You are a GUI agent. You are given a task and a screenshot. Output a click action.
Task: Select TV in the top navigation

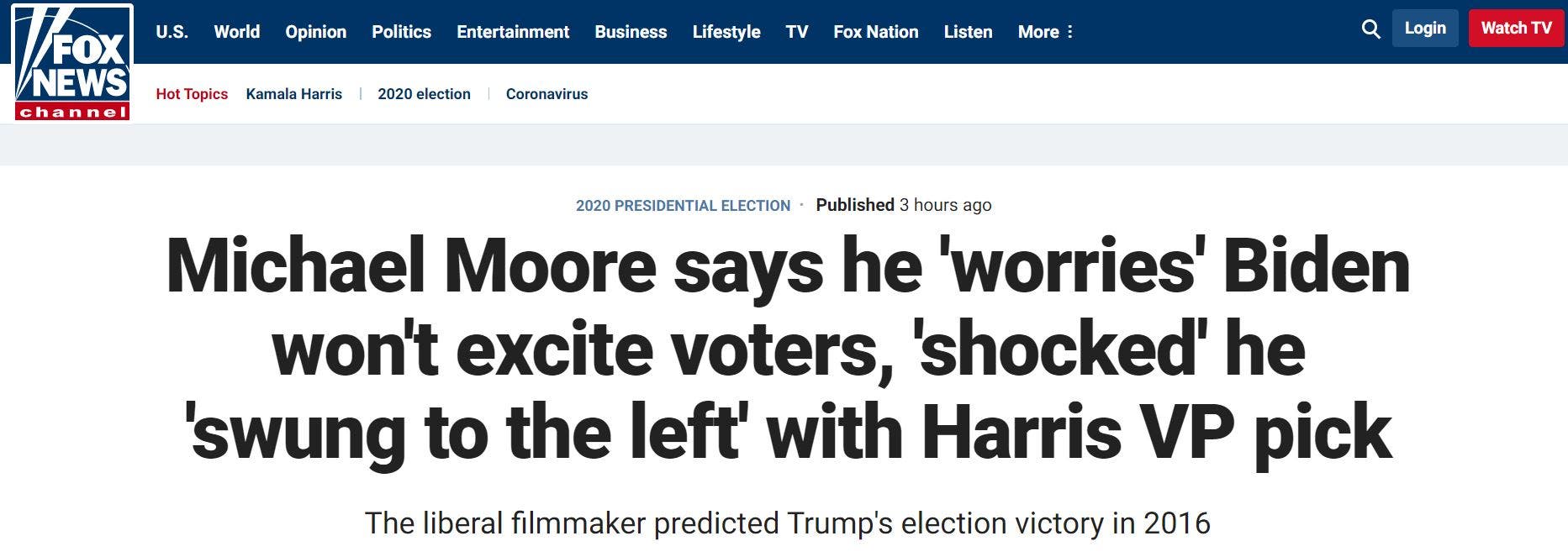(797, 32)
